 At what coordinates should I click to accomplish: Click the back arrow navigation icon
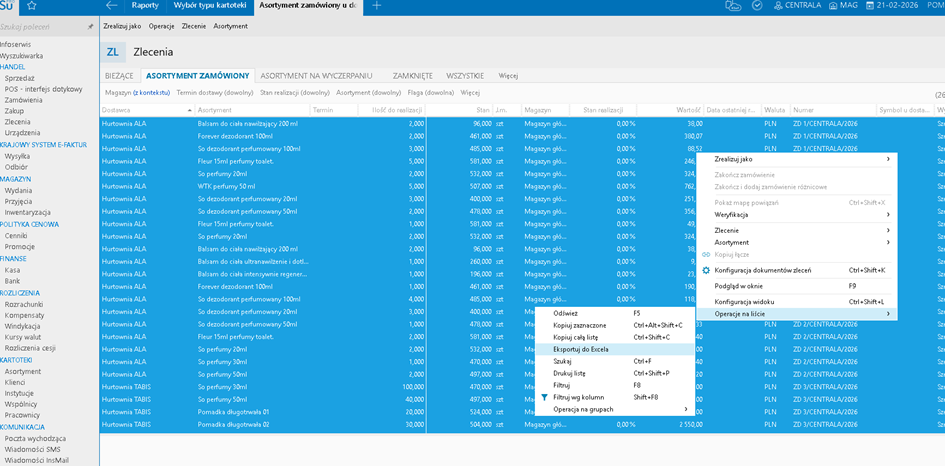(112, 6)
